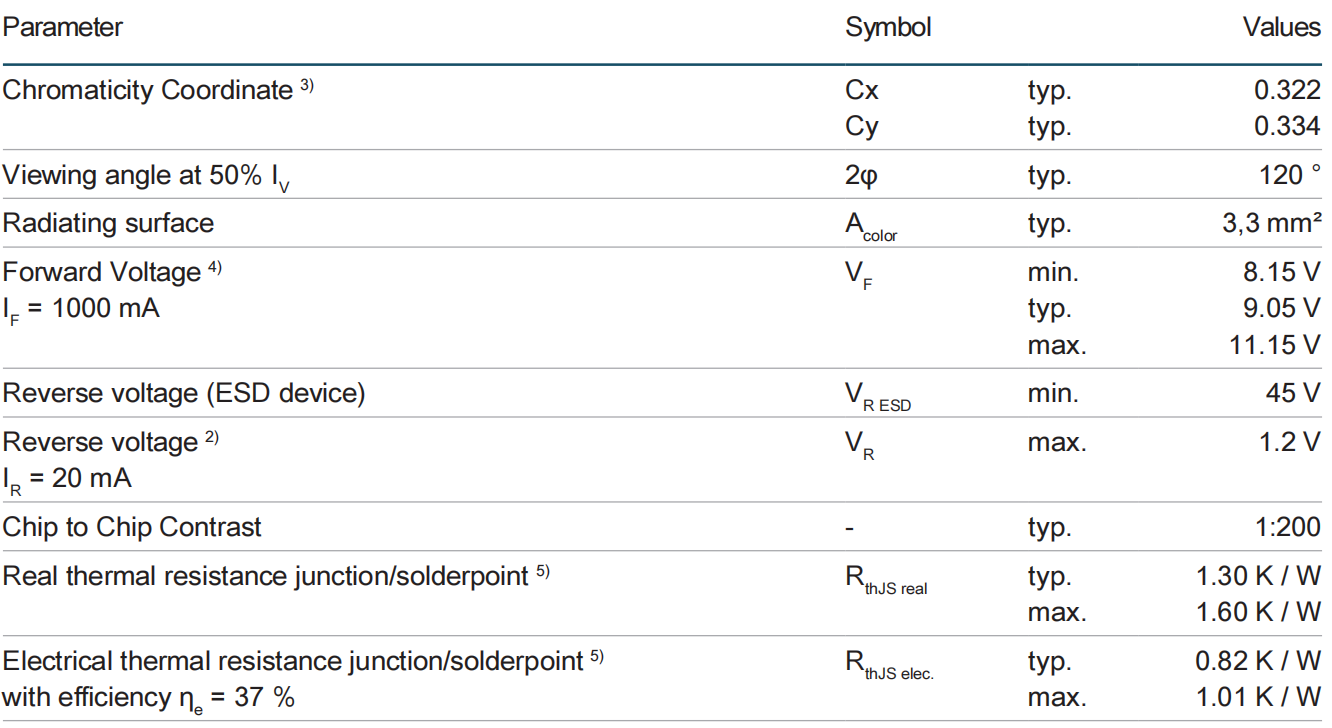This screenshot has width=1332, height=728.
Task: Select the Cx value 0.322
Action: pos(1287,90)
